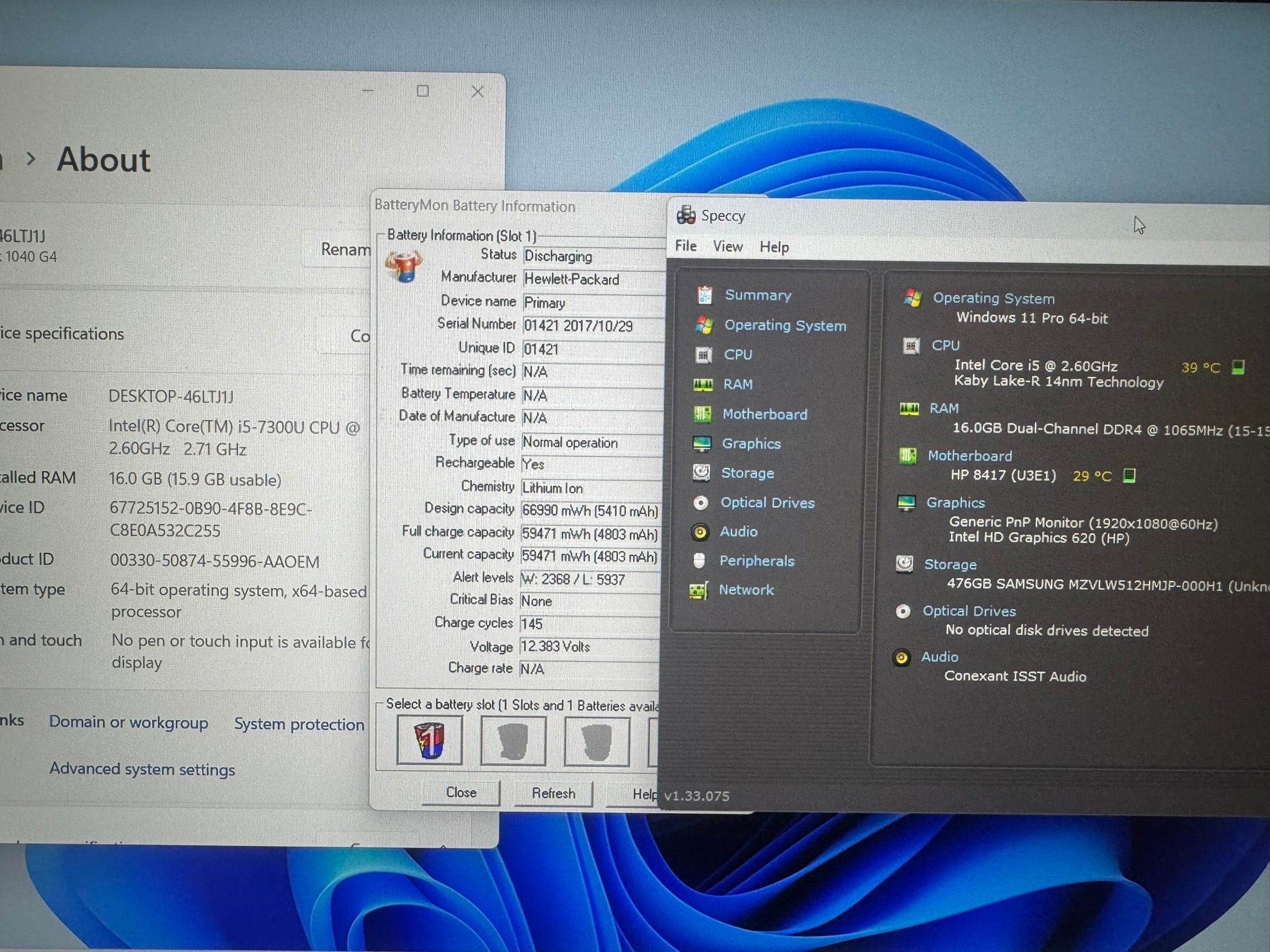The image size is (1270, 952).
Task: Click the Voltage value 12.383 Volts
Action: pos(590,646)
